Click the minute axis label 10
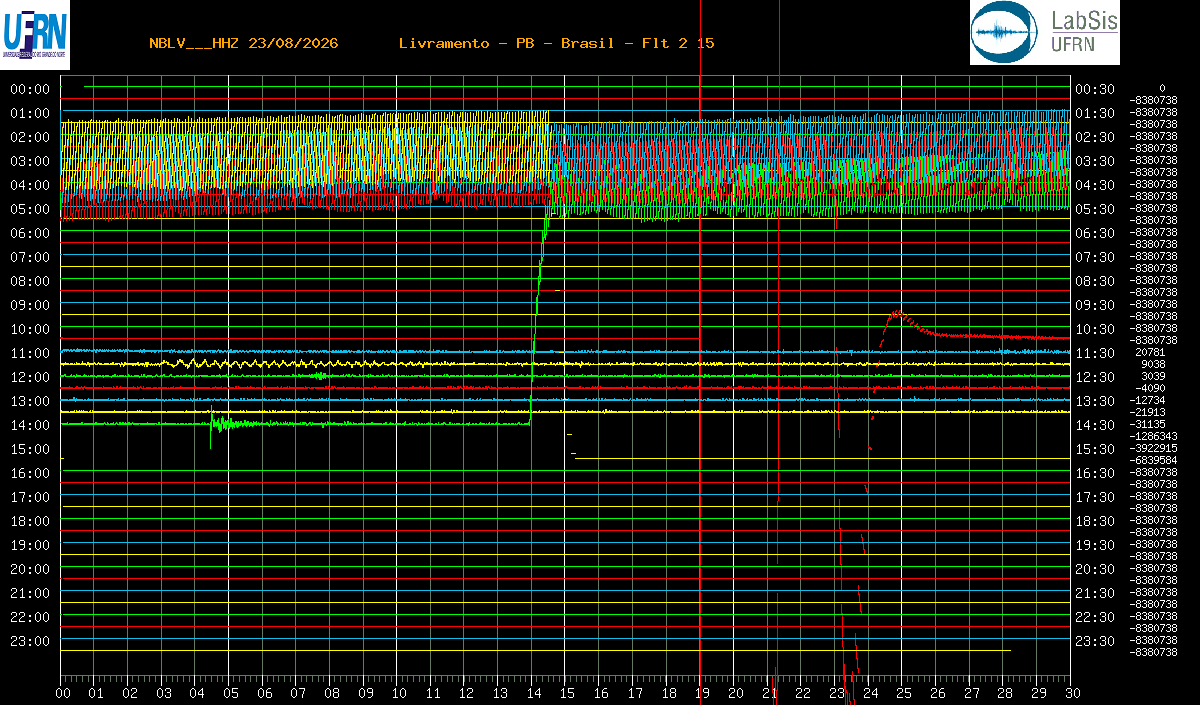Viewport: 1200px width, 705px height. point(399,693)
